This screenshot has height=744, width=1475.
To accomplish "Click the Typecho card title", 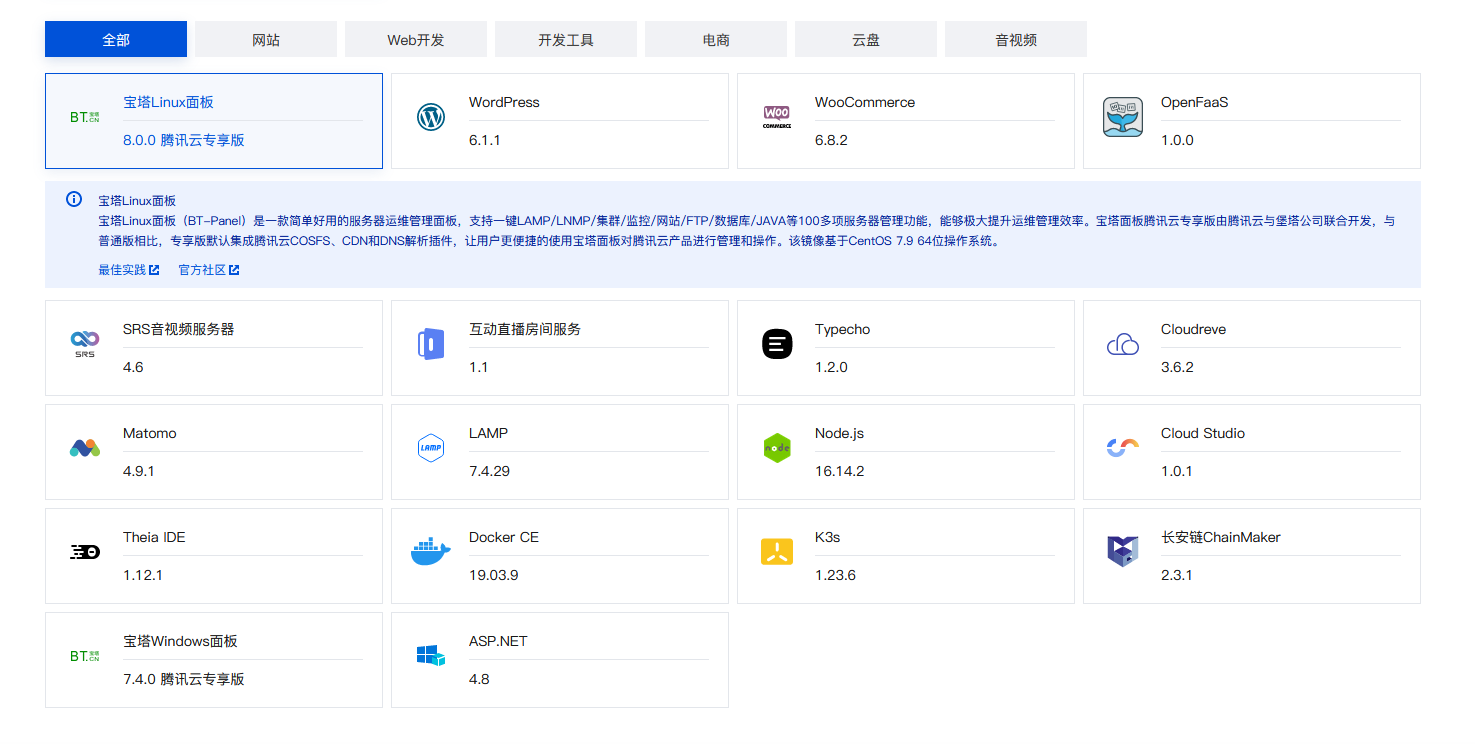I will (842, 329).
